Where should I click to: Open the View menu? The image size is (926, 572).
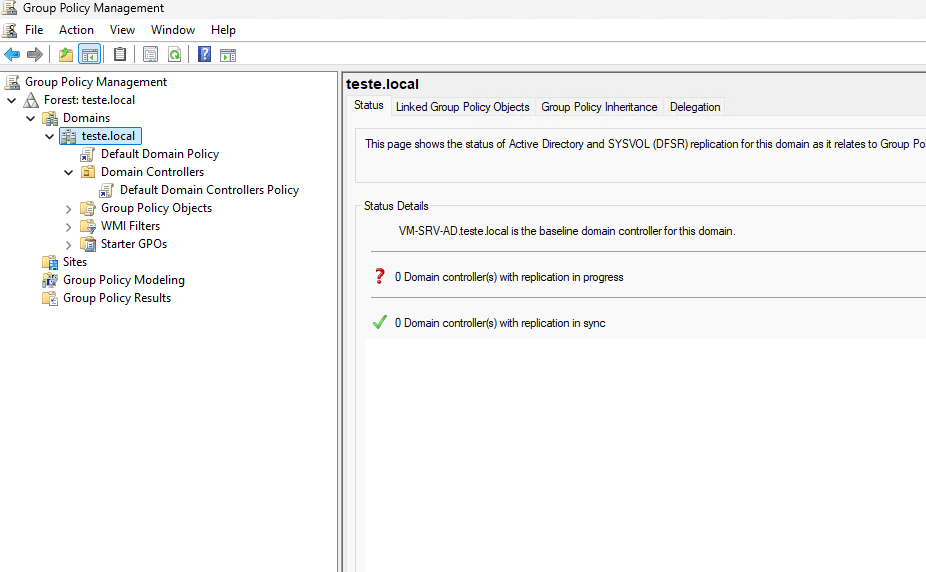(x=122, y=30)
